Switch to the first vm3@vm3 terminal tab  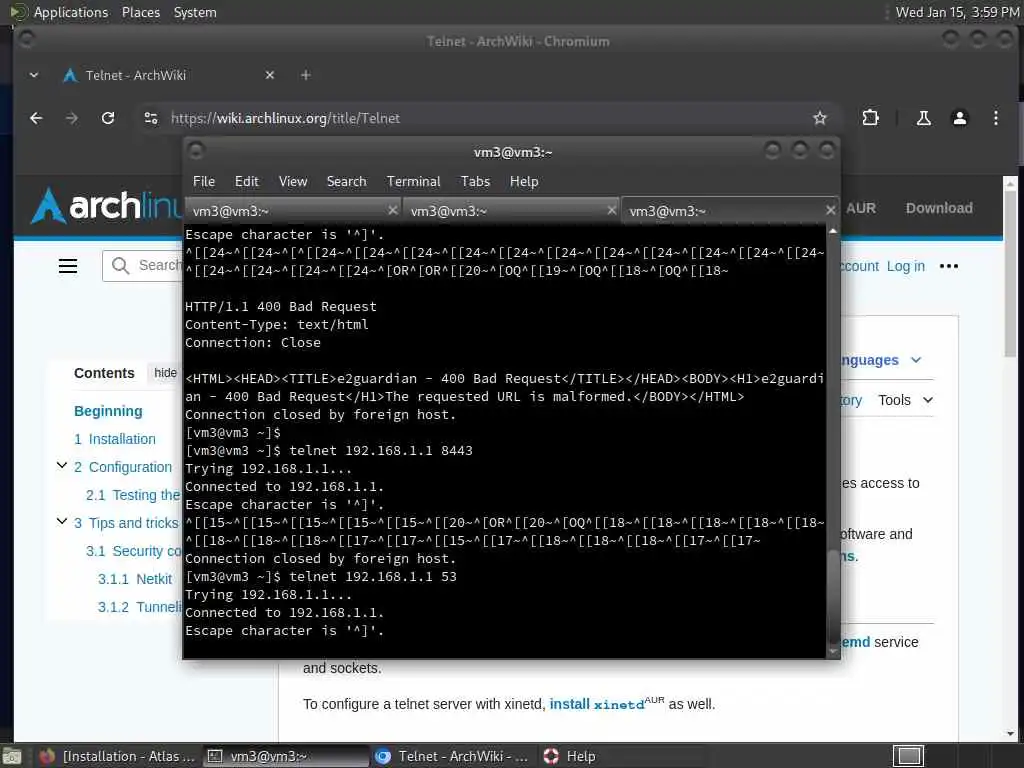(x=293, y=211)
